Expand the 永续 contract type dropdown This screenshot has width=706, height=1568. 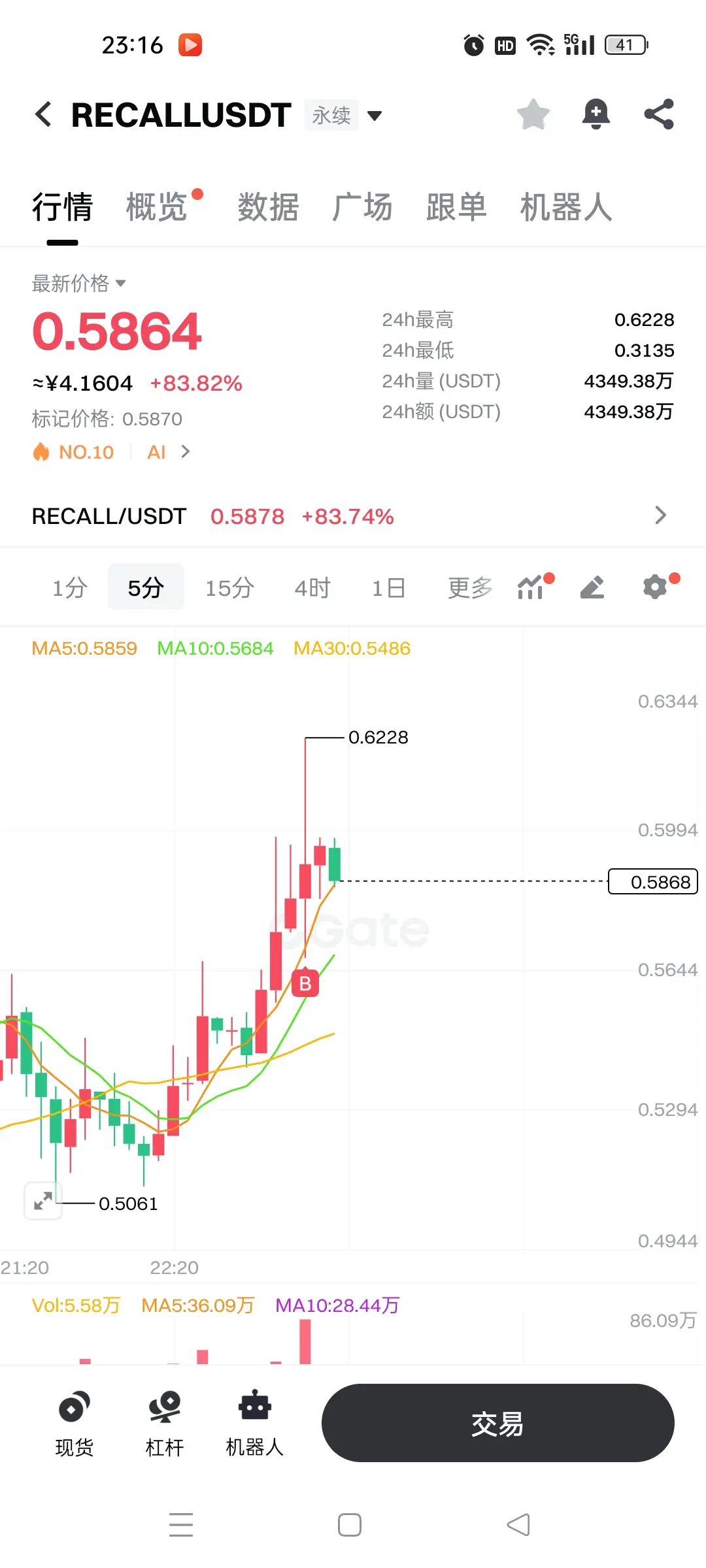[x=344, y=116]
